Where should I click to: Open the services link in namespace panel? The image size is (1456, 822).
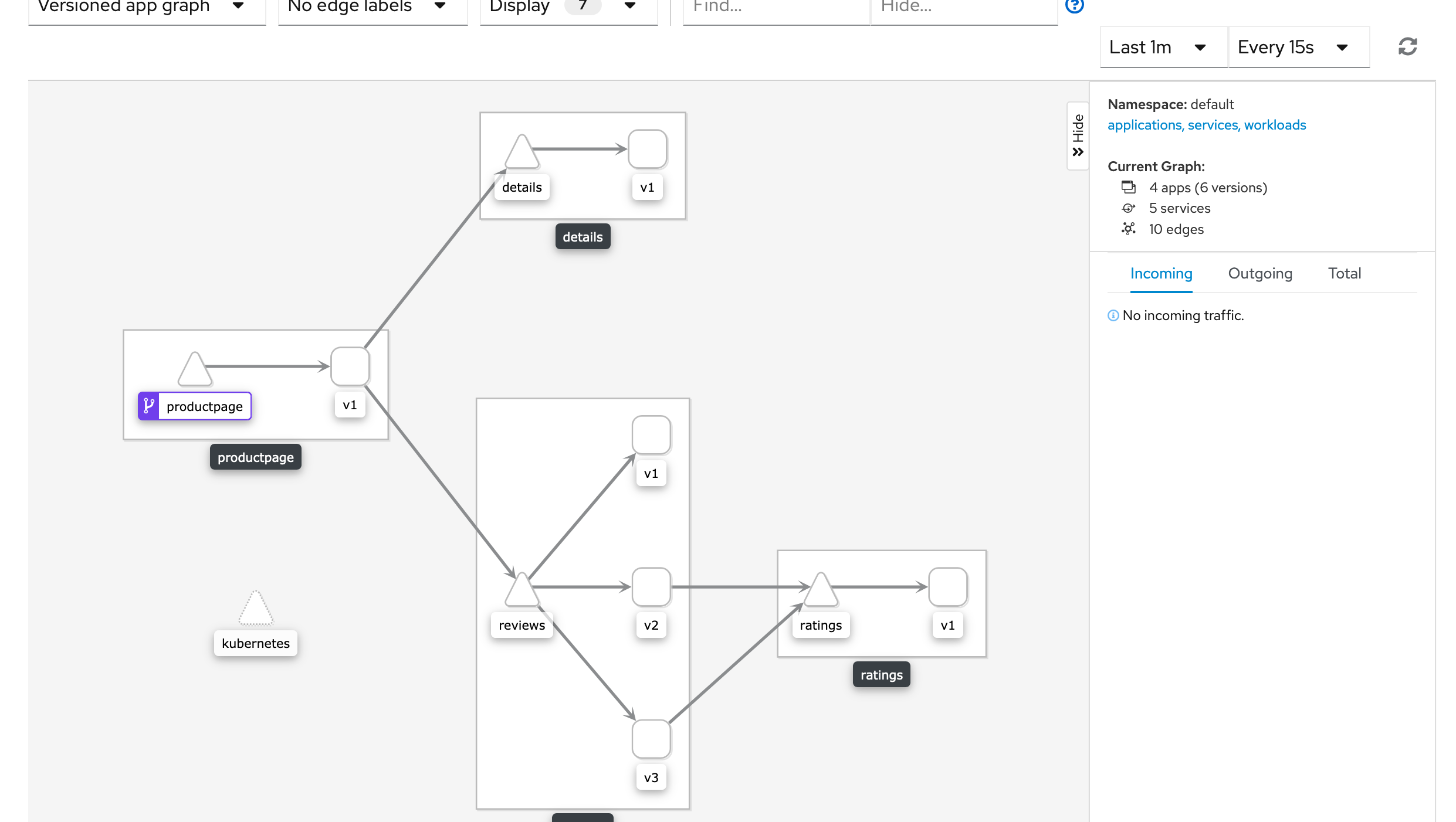[x=1213, y=125]
